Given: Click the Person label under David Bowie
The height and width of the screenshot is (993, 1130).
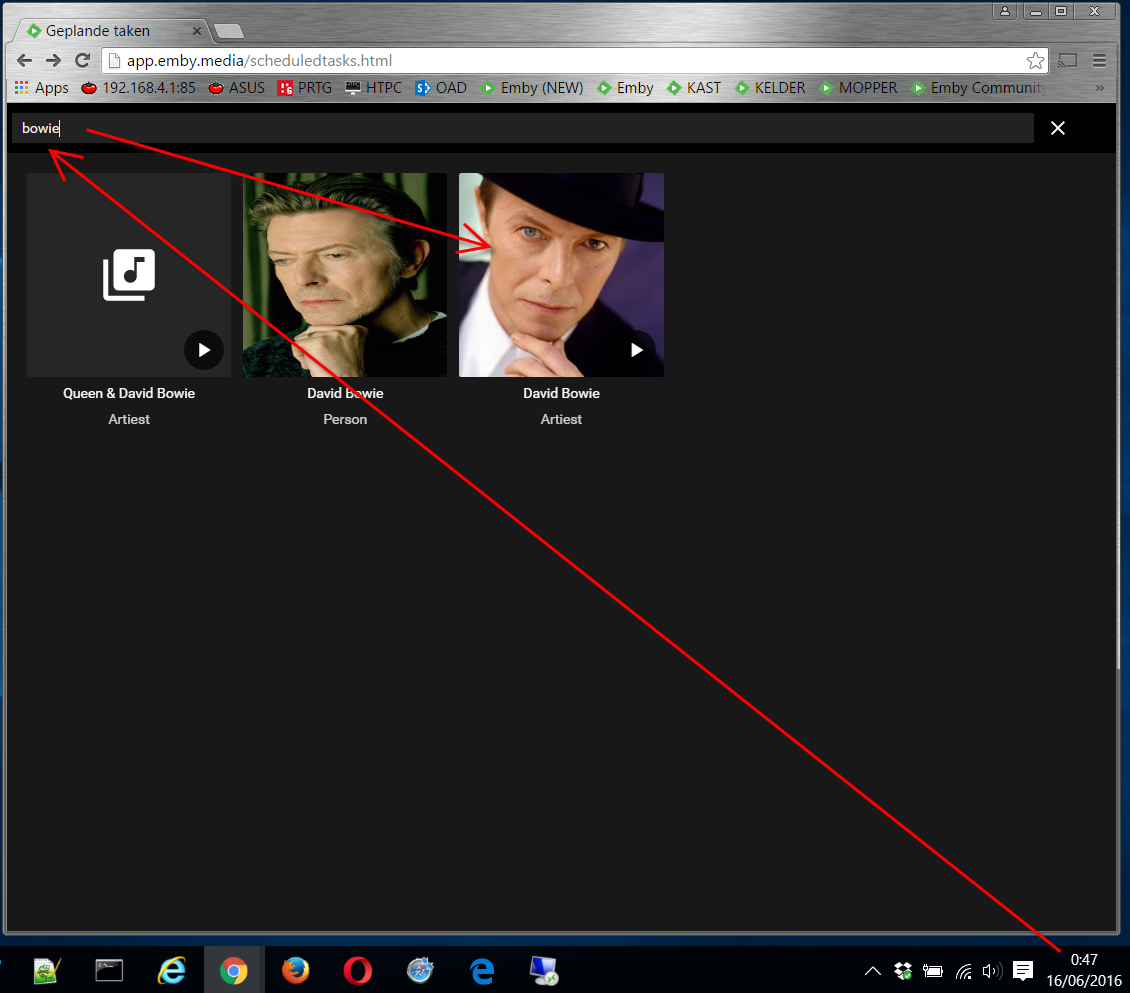Looking at the screenshot, I should (345, 419).
